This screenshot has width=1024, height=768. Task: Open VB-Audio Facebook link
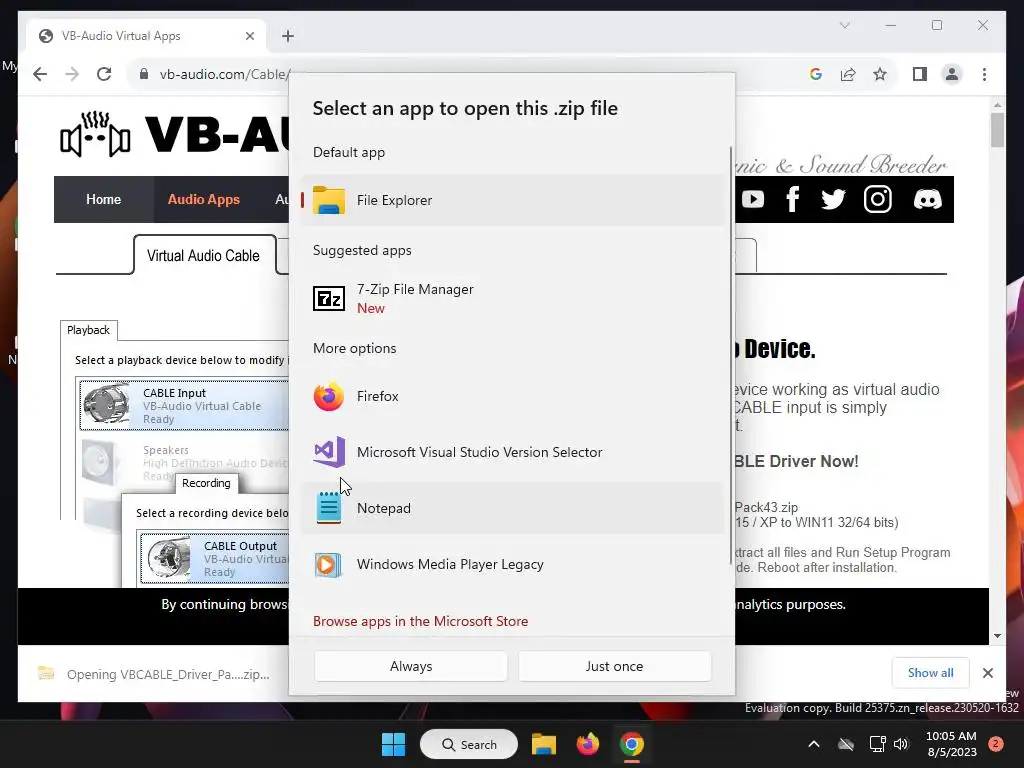coord(793,199)
